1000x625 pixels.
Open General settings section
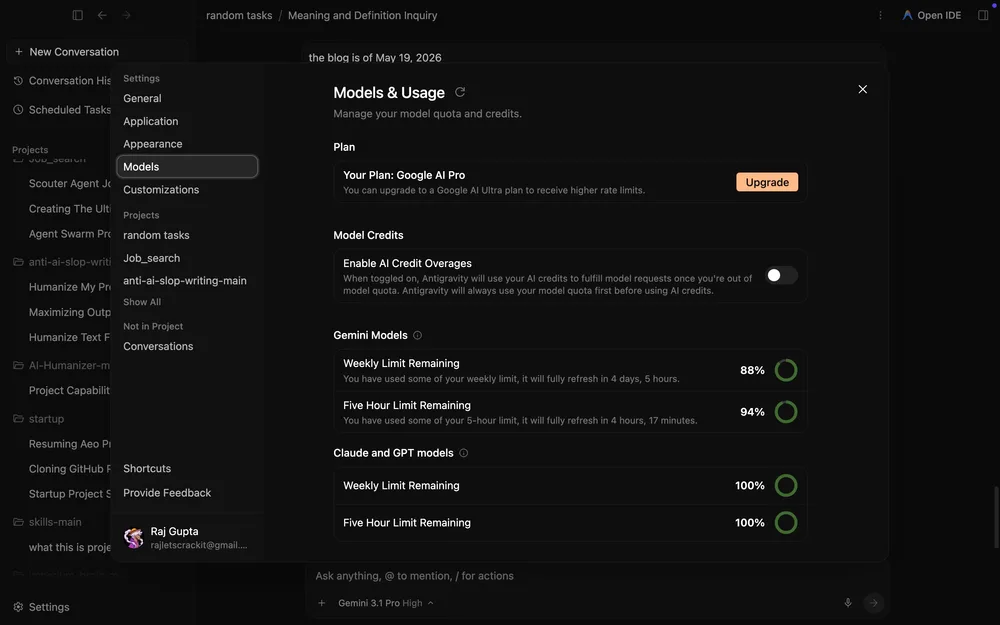pos(187,98)
